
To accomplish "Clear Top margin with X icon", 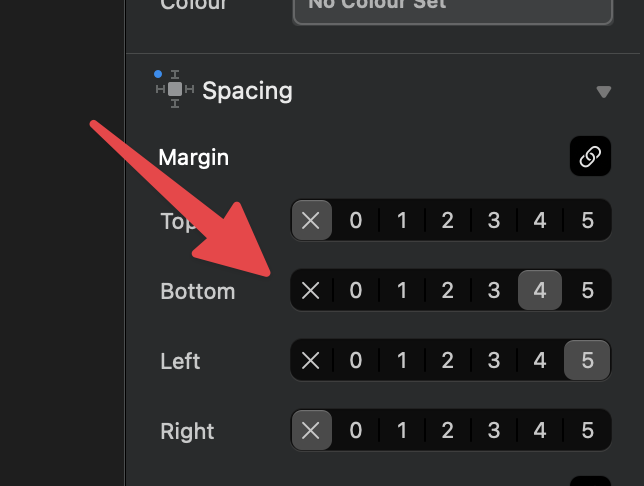I will [311, 221].
